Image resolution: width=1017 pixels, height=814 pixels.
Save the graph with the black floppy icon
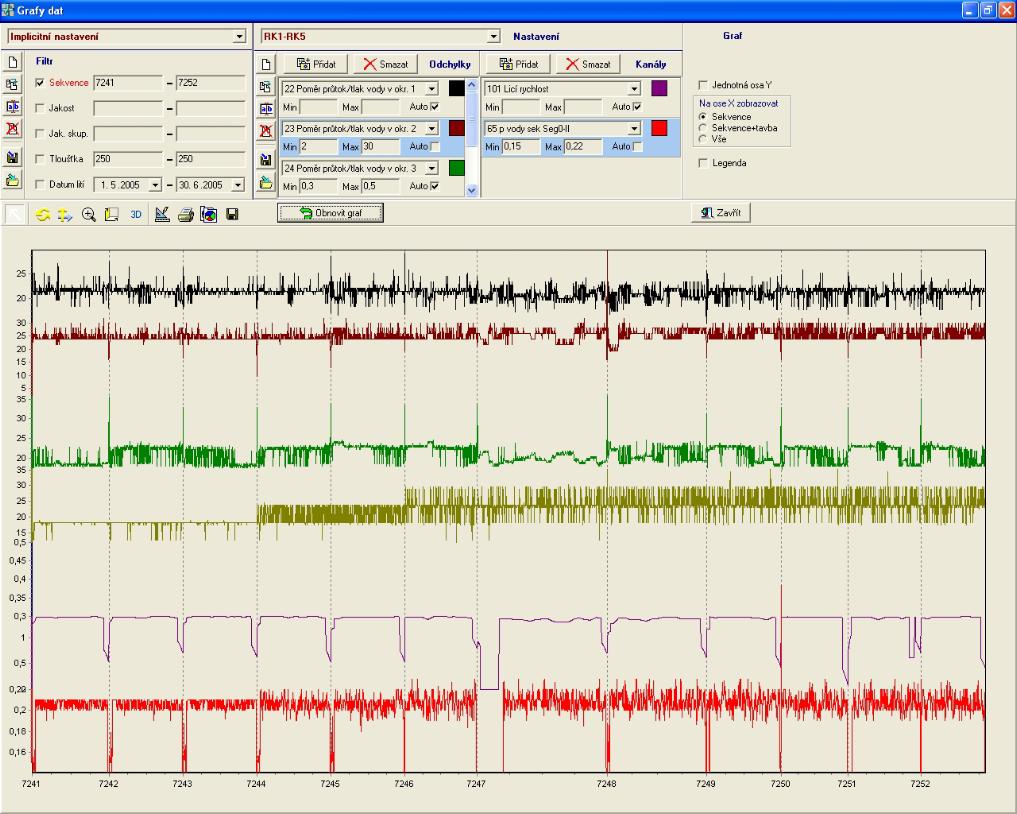(x=232, y=214)
